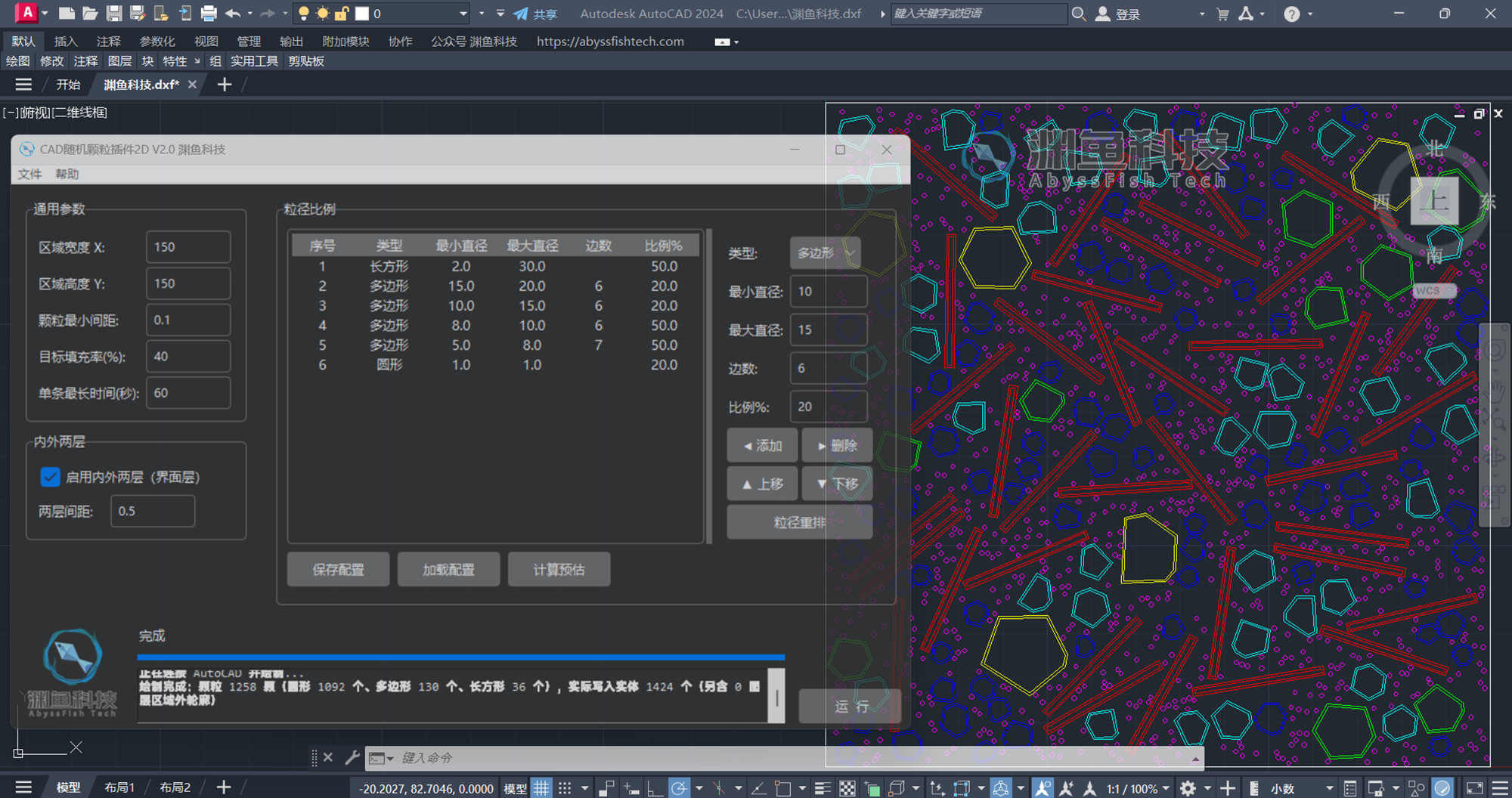Expand the 登录 sign-in dropdown arrow

click(x=1202, y=14)
